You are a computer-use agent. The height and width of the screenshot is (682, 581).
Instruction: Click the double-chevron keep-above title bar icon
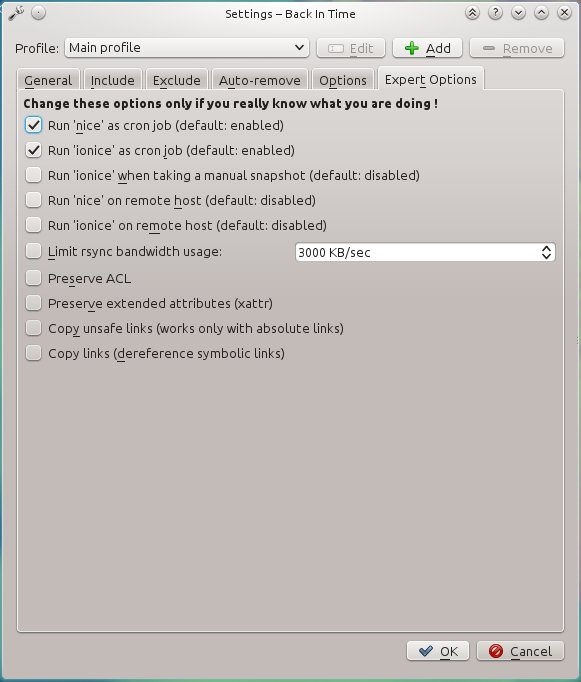[x=472, y=13]
